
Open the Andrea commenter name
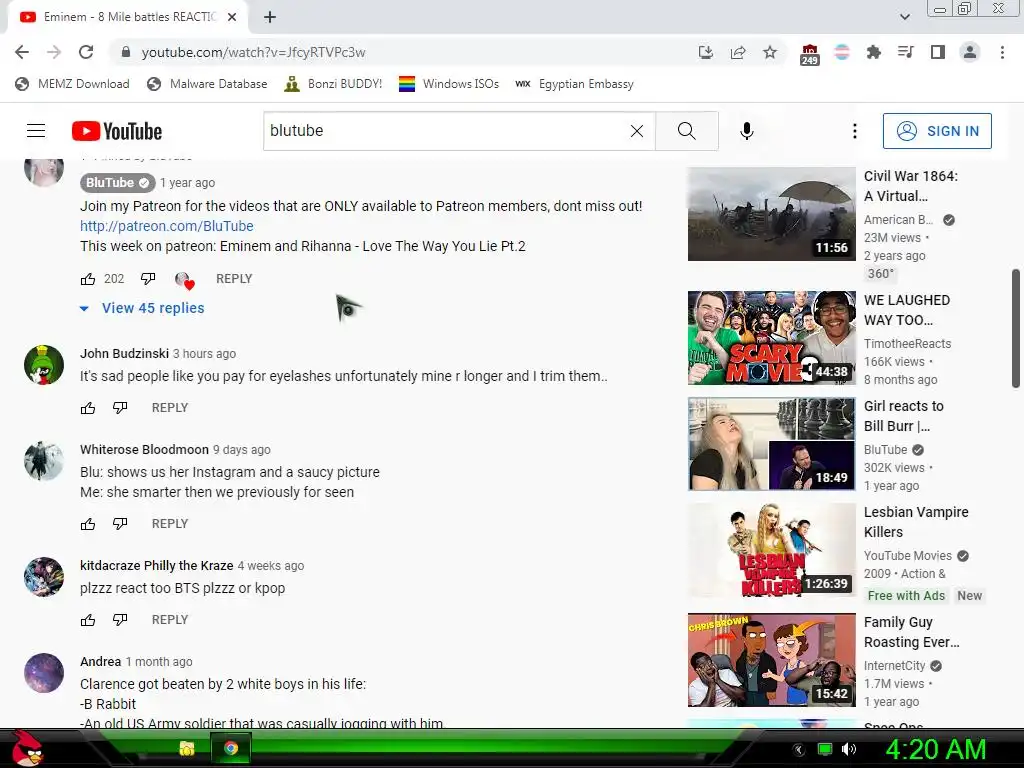tap(101, 662)
